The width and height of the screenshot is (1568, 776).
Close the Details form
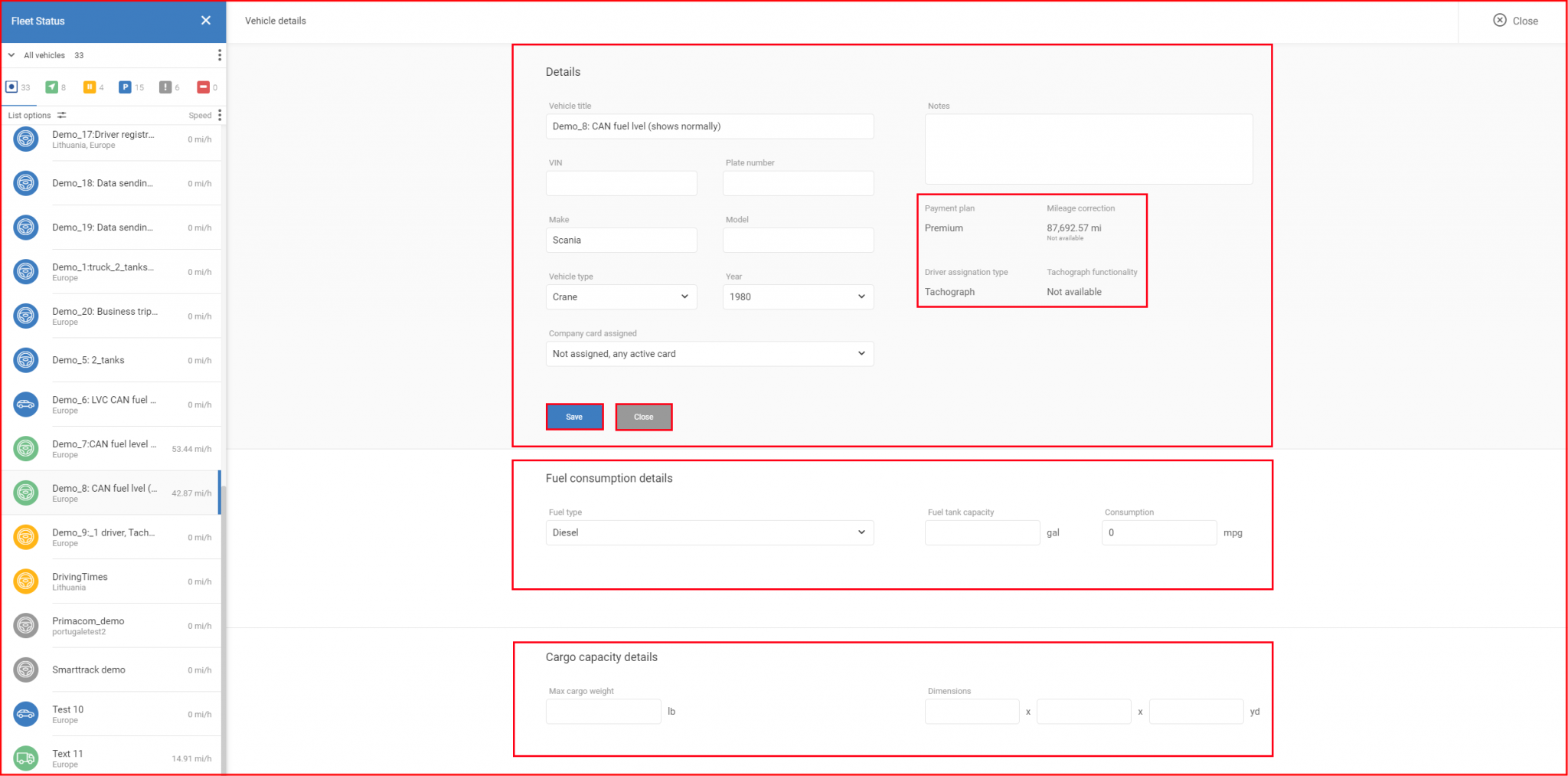click(644, 417)
